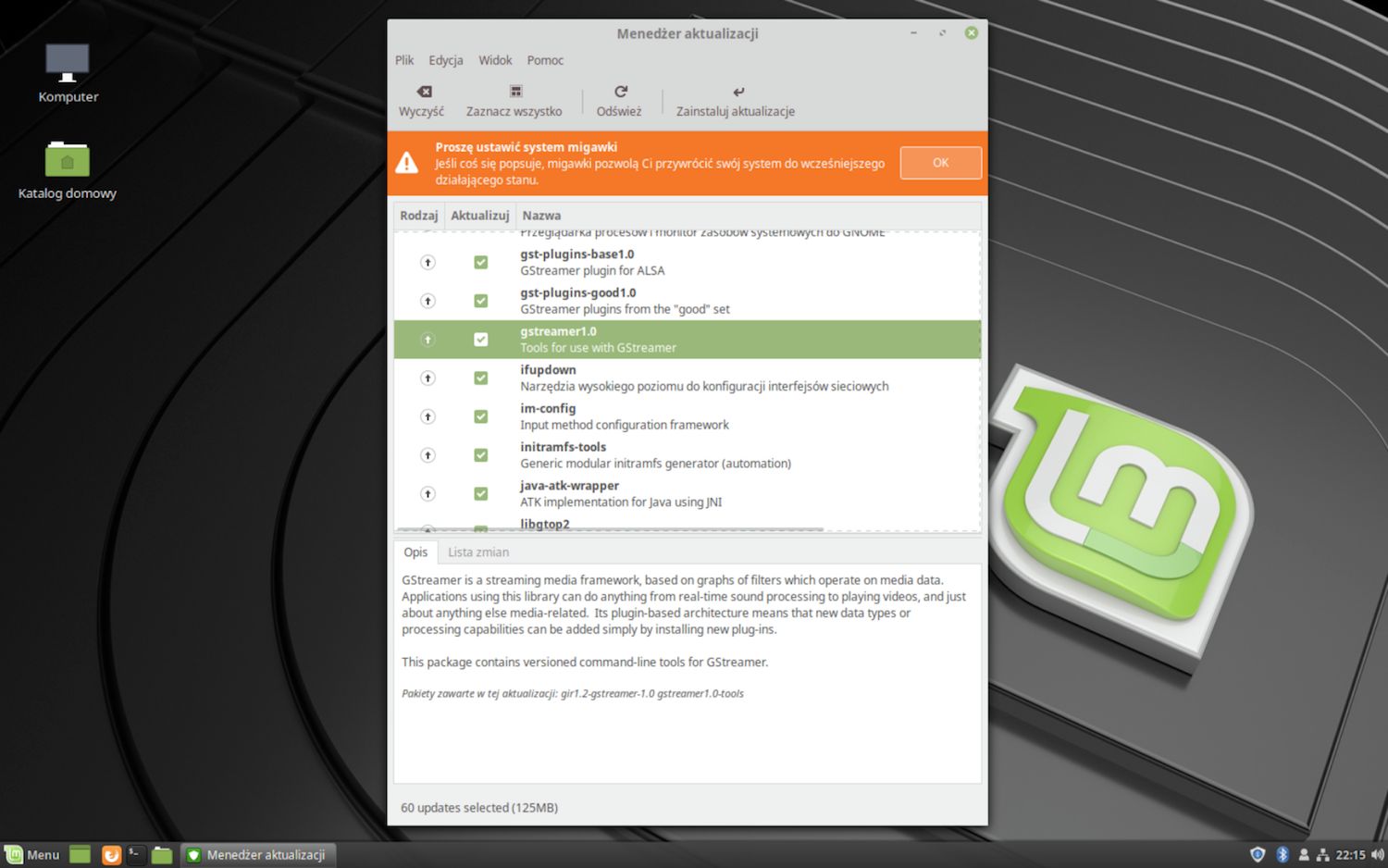Viewport: 1388px width, 868px height.
Task: Open the file manager from the panel
Action: 162,855
